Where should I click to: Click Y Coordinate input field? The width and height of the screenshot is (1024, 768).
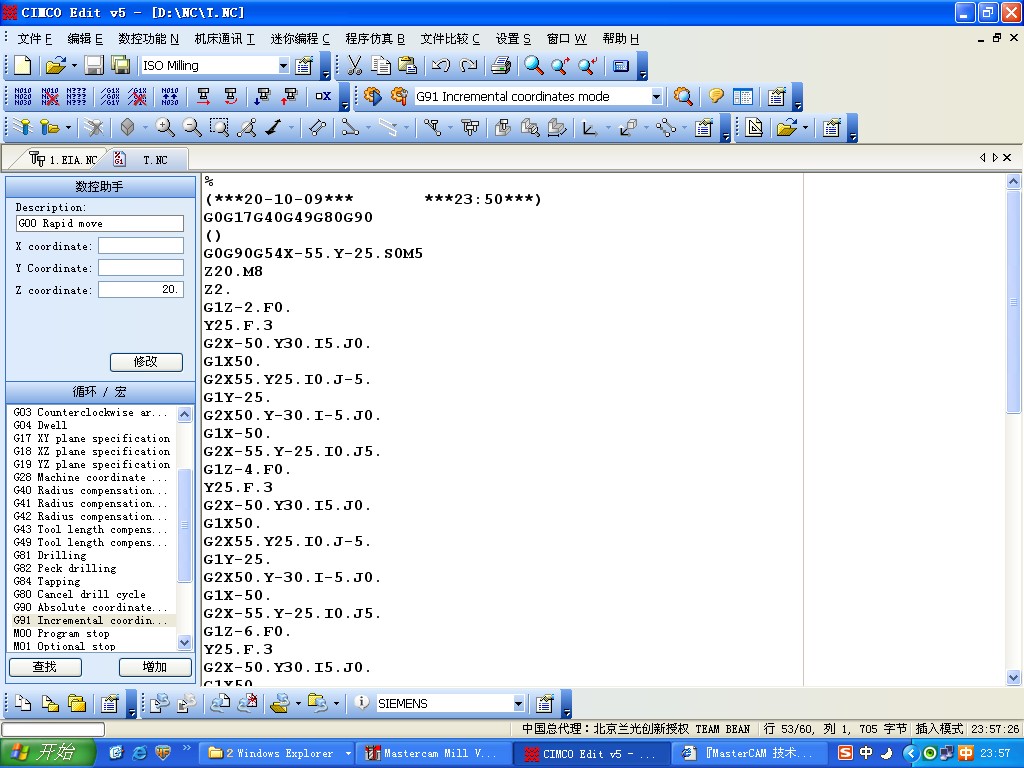[141, 268]
